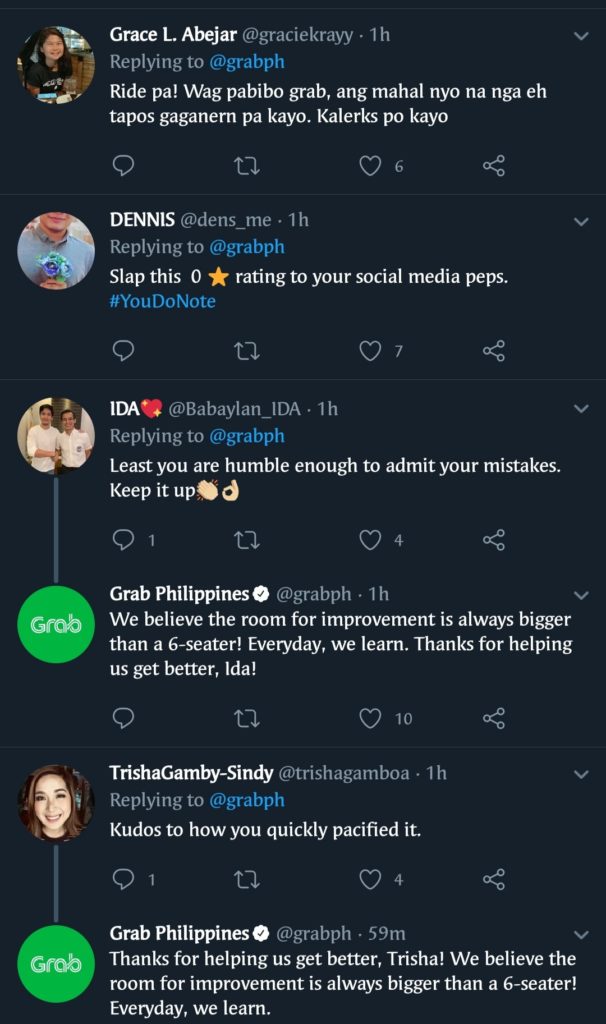Open Grab Philippines green profile logo for the Ida reply
The image size is (606, 1024).
click(56, 624)
